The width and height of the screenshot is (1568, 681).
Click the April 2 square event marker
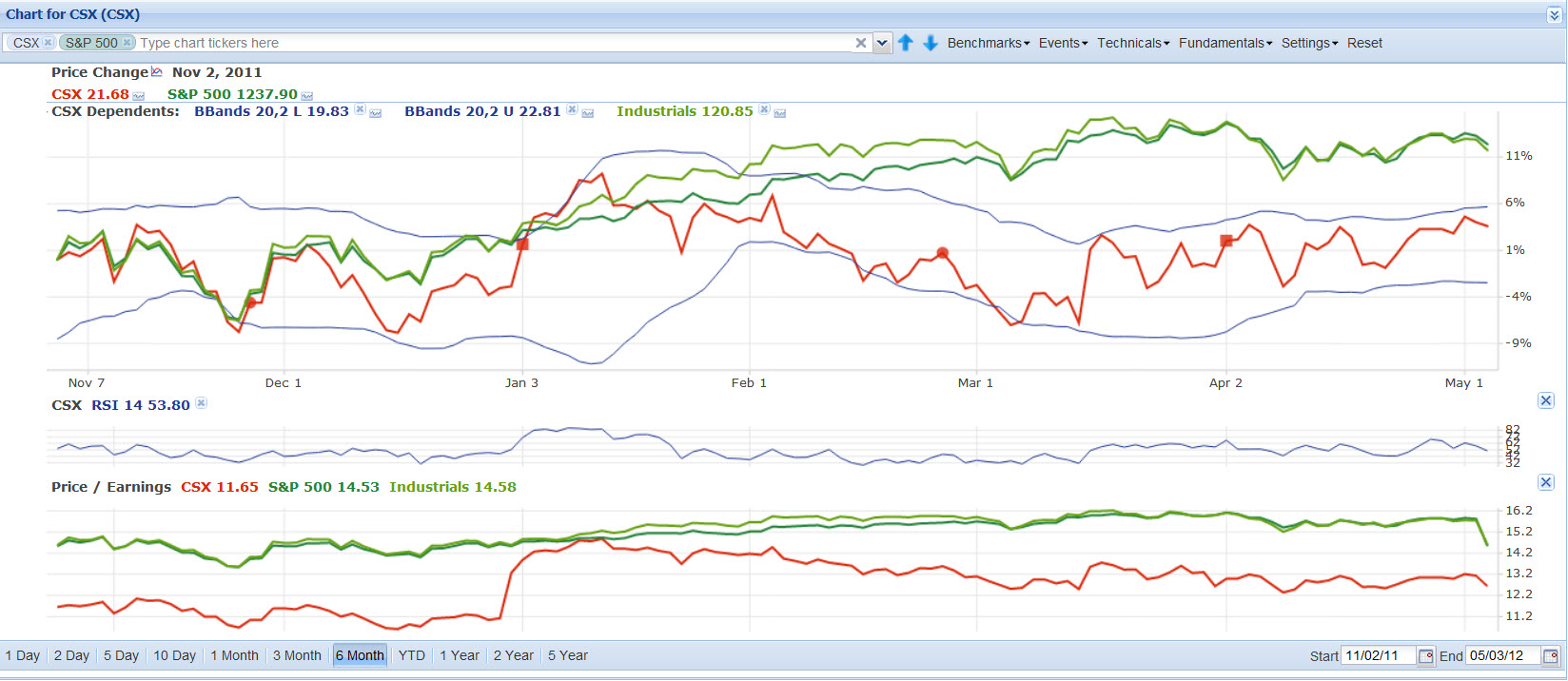point(1226,241)
